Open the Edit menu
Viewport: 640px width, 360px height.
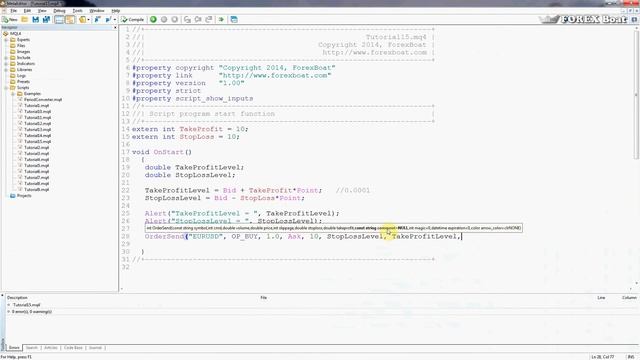[x=27, y=11]
